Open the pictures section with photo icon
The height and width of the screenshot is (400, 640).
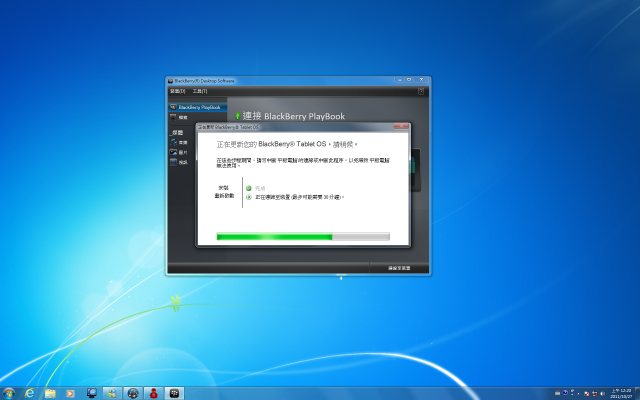pos(179,152)
